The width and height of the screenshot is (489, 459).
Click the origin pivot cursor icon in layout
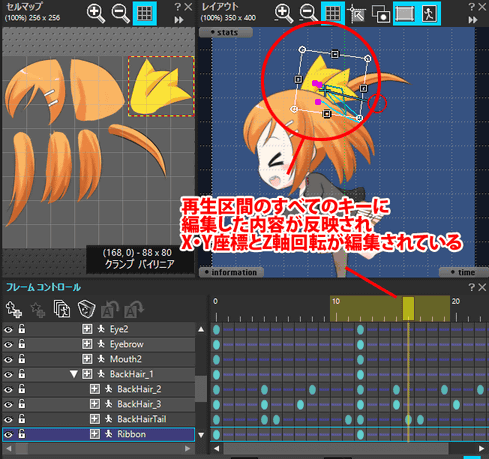click(x=357, y=14)
